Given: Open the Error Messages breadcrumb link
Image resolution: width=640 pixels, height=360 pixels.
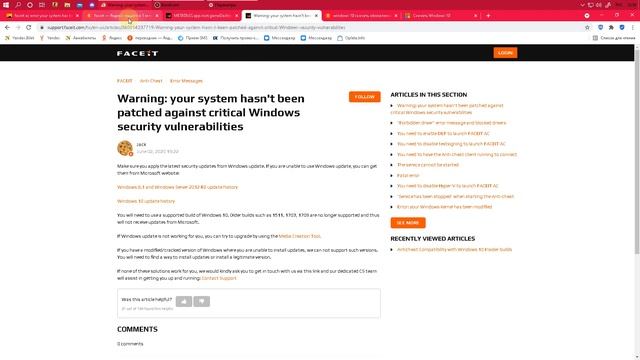Looking at the screenshot, I should [186, 81].
